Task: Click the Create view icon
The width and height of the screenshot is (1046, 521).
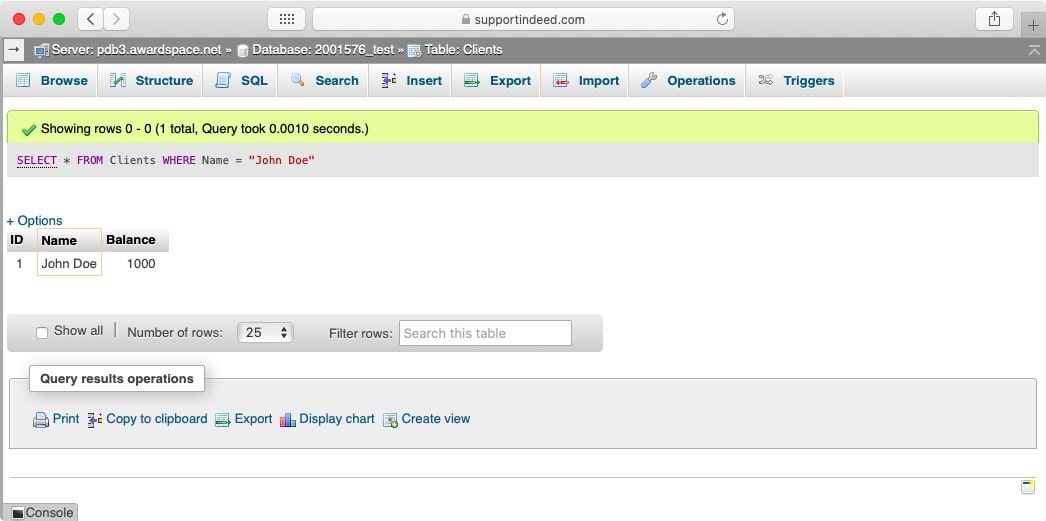Action: point(390,420)
